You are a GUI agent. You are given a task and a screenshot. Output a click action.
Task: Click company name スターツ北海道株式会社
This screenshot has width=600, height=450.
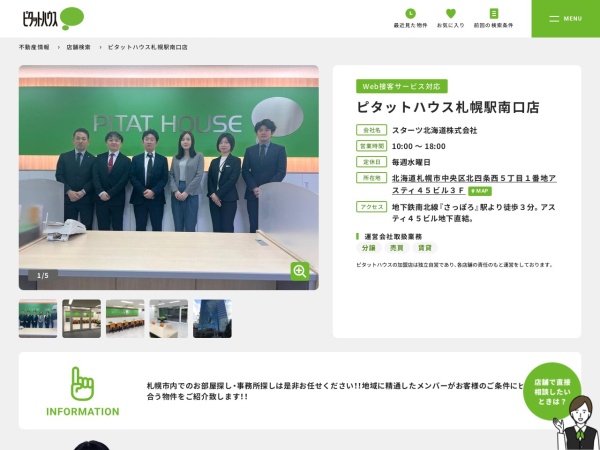tap(434, 130)
